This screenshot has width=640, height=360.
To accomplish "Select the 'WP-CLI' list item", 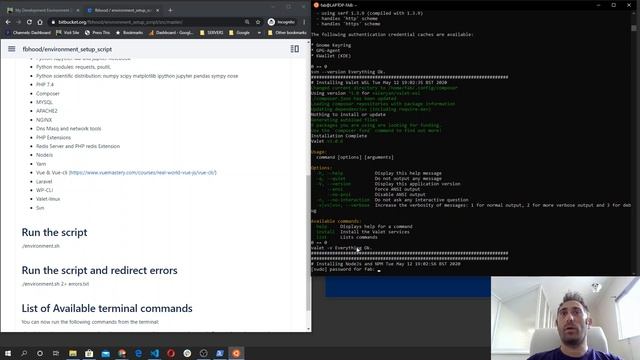I will point(44,190).
